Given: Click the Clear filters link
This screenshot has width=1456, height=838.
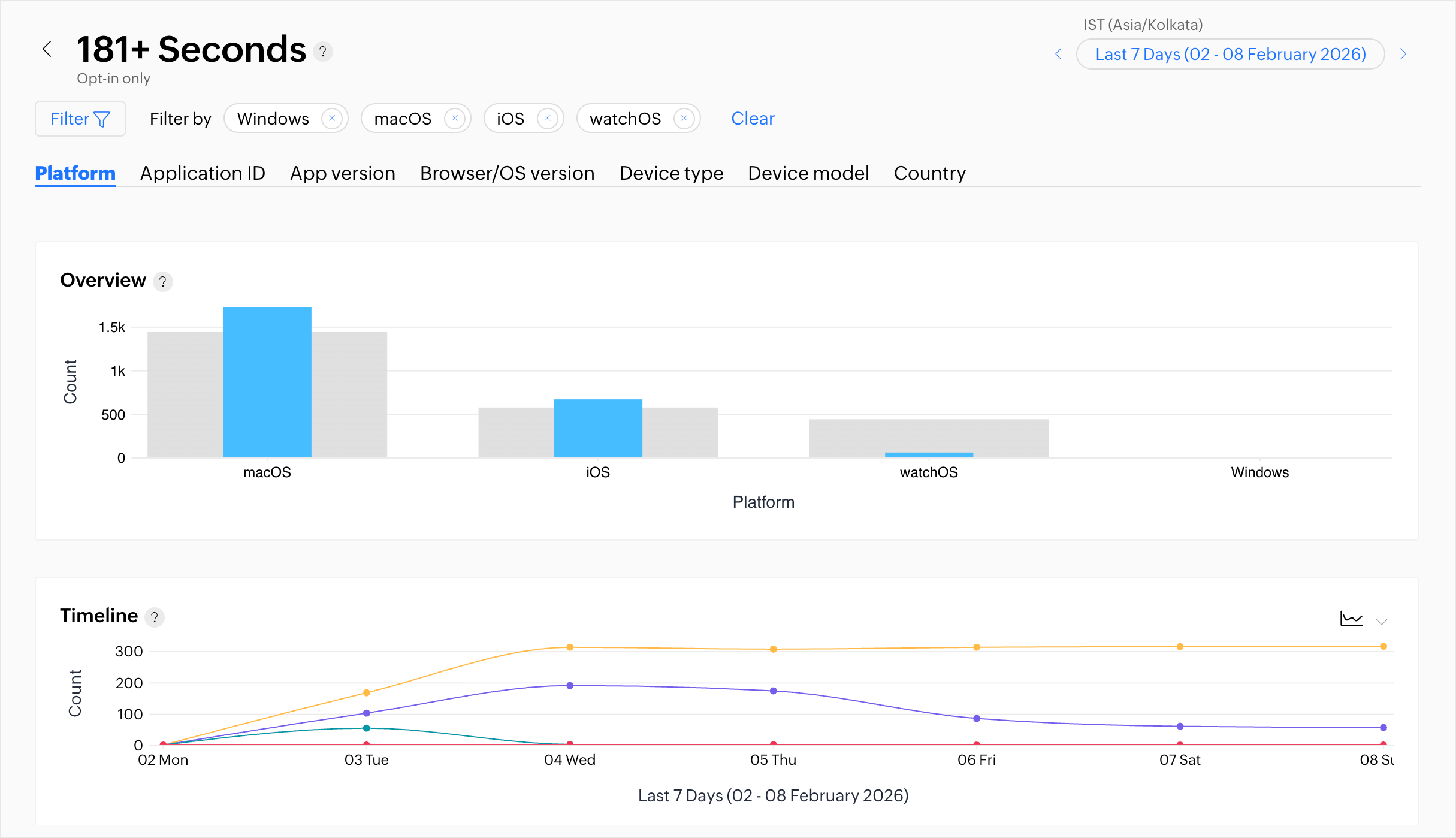Looking at the screenshot, I should point(753,119).
